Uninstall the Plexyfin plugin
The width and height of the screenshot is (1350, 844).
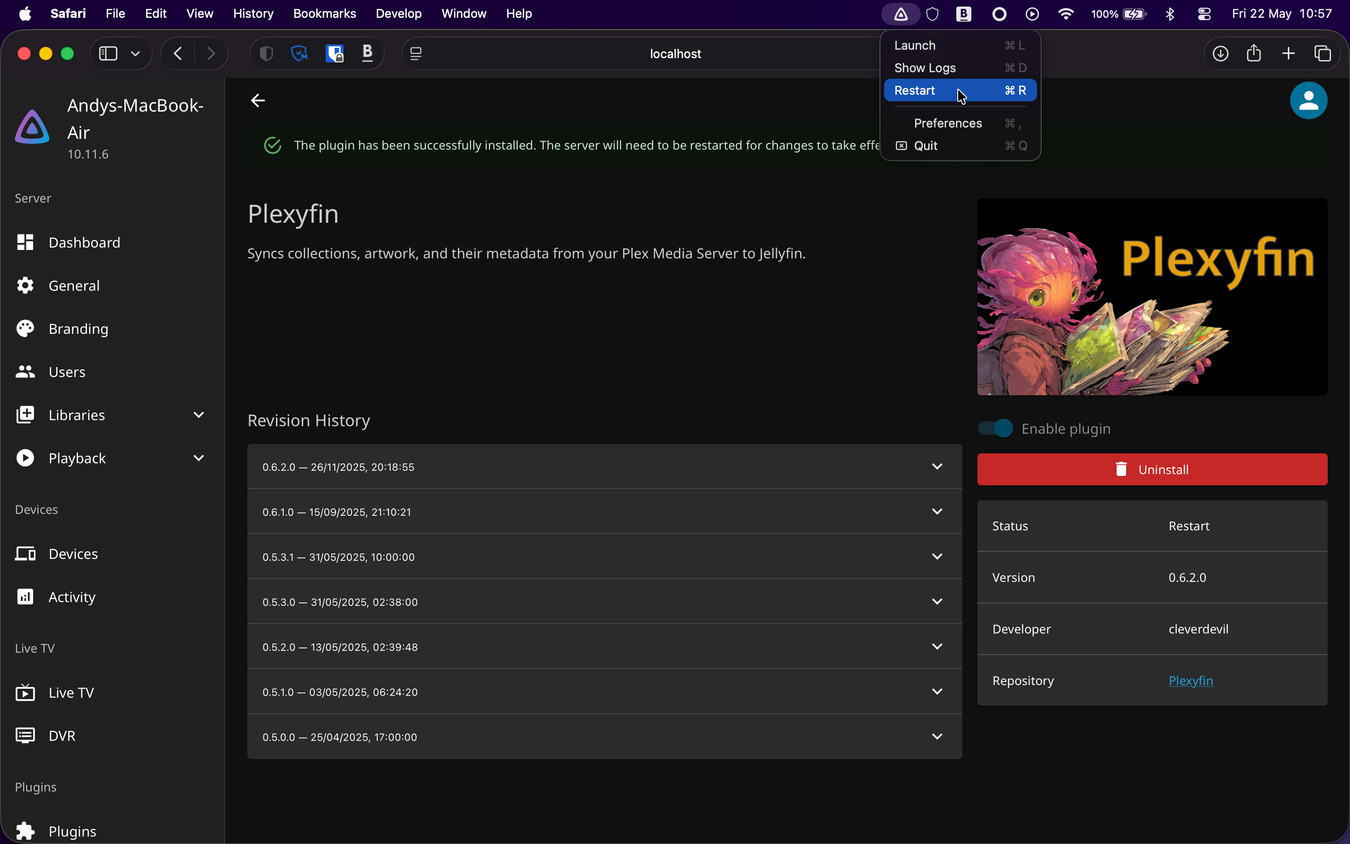(x=1152, y=469)
